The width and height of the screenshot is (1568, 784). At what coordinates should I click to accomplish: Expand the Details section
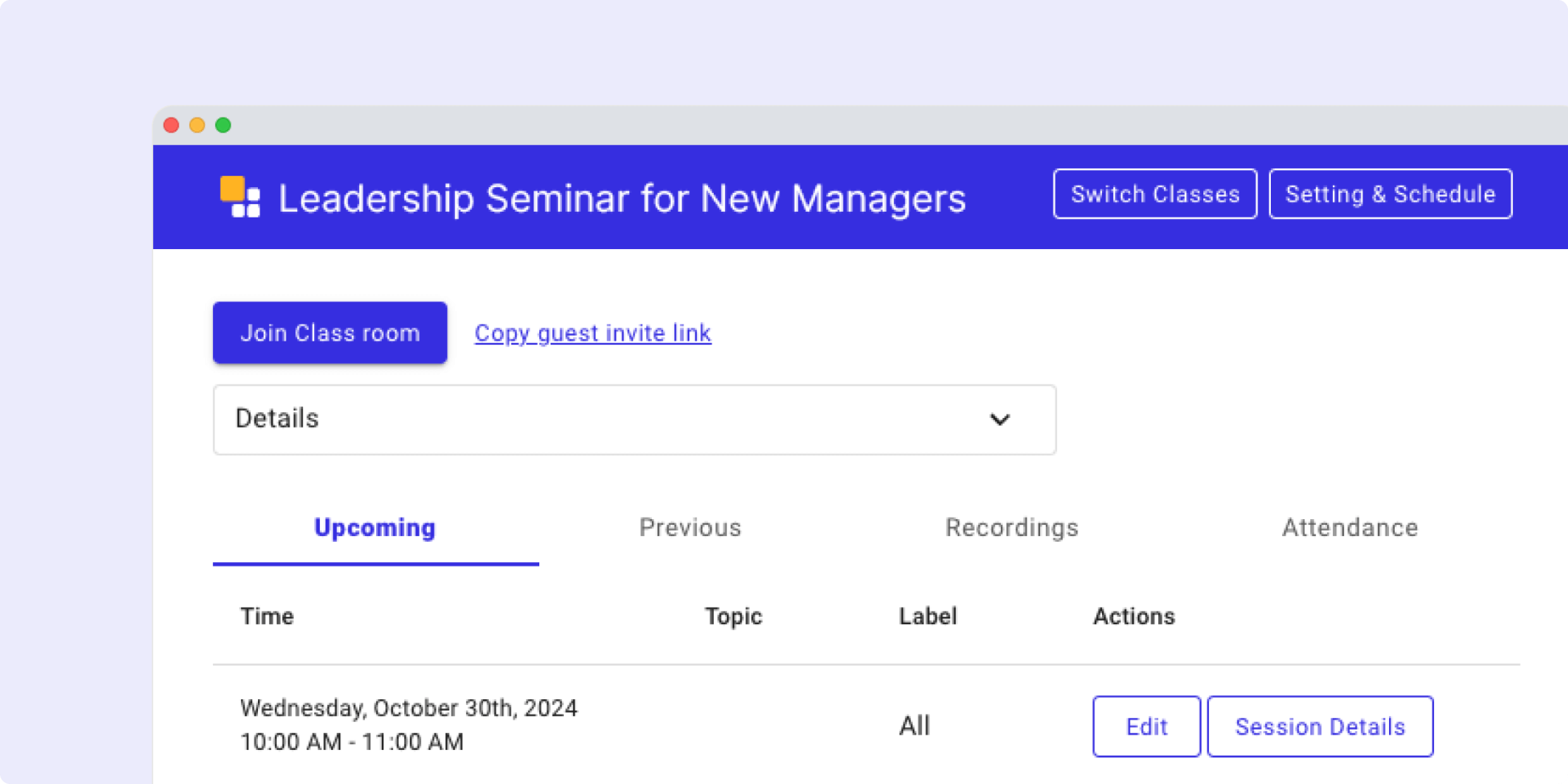tap(634, 419)
